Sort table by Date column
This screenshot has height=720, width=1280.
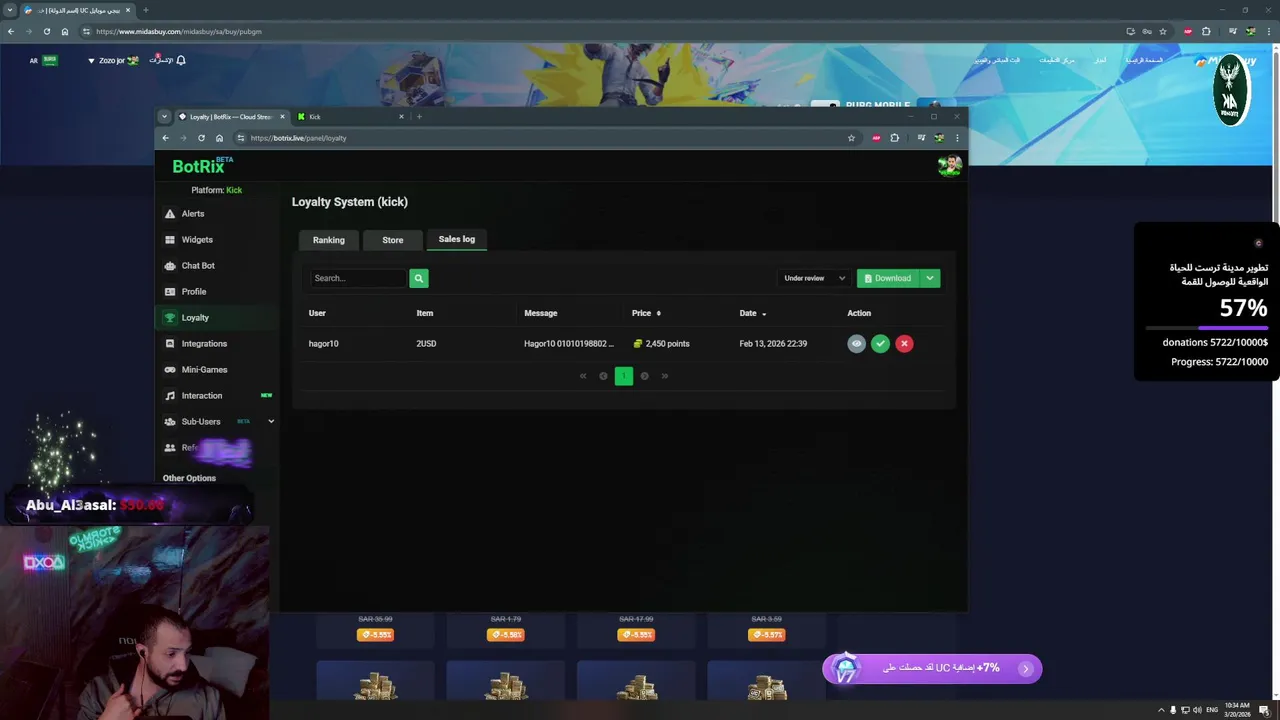click(752, 313)
